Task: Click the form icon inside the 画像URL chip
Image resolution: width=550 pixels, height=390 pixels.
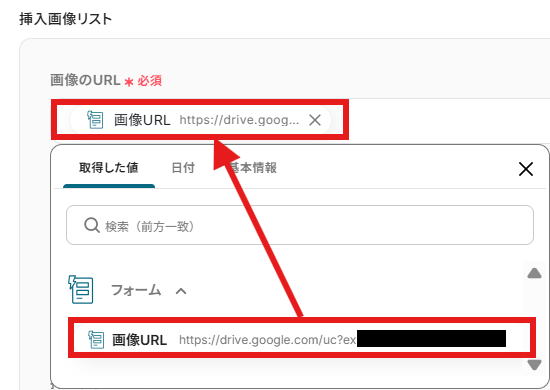Action: tap(95, 120)
